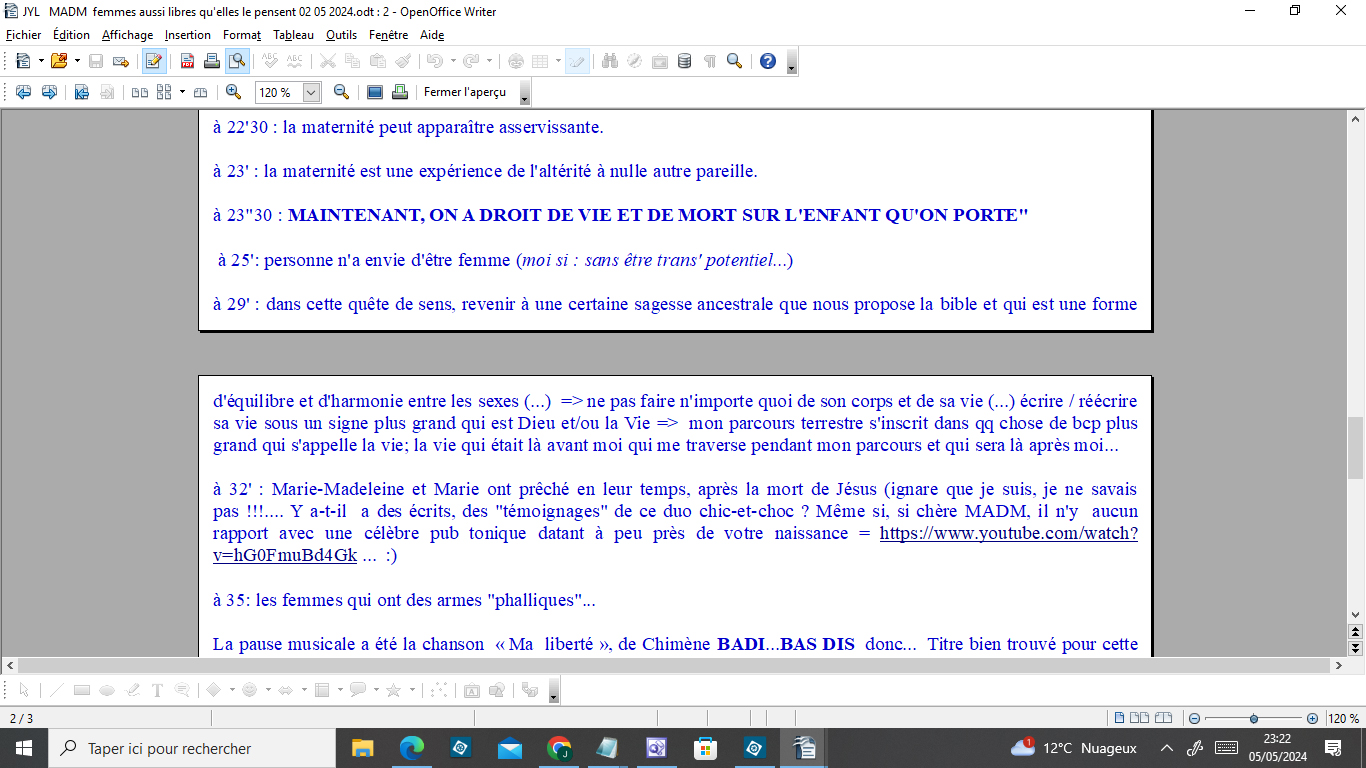Open the multiple pages dropdown arrow
The width and height of the screenshot is (1366, 768).
[182, 92]
